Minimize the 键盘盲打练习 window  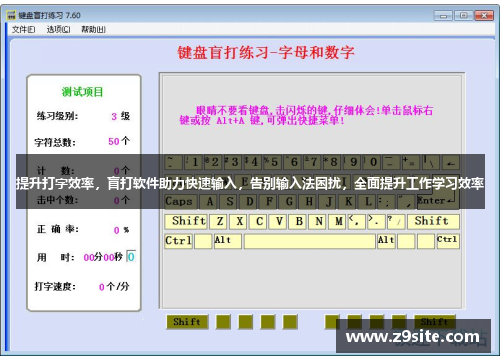[x=443, y=15]
